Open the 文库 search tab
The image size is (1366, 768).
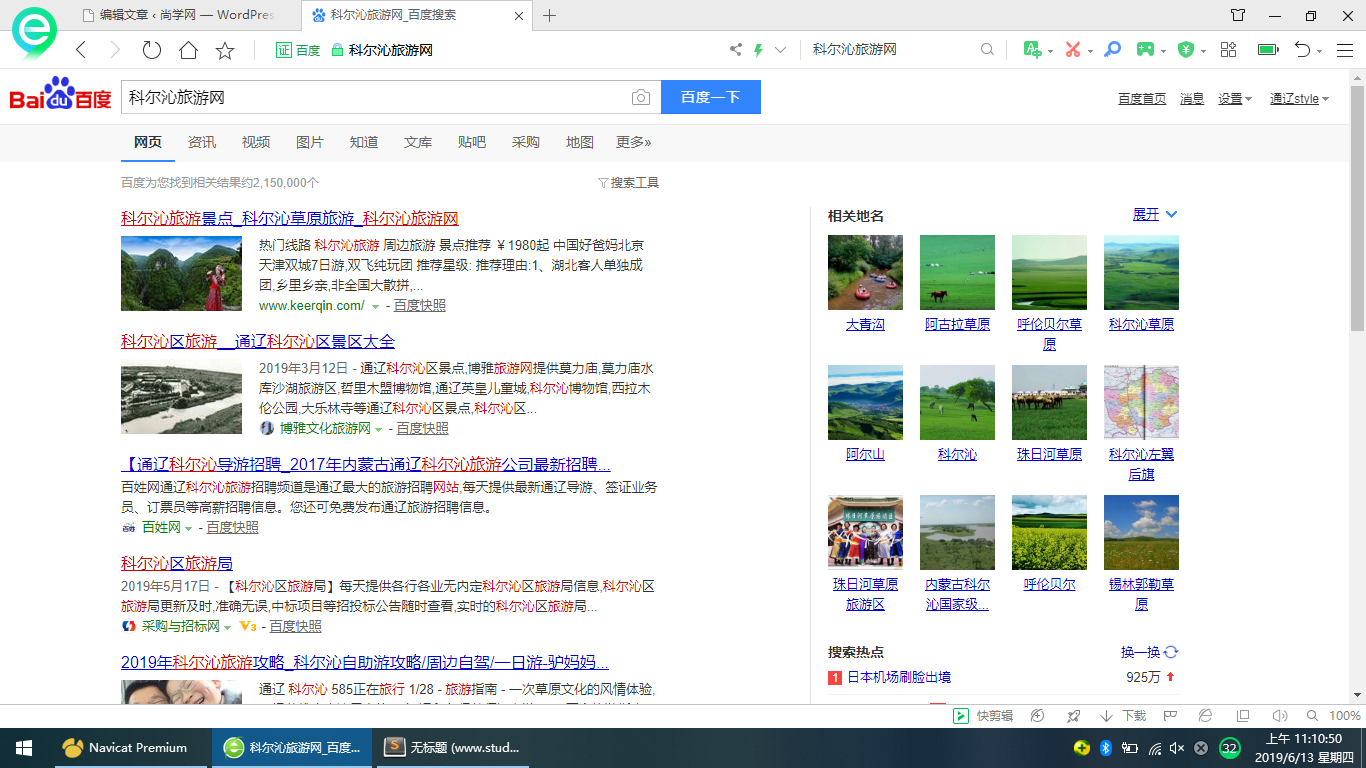418,142
